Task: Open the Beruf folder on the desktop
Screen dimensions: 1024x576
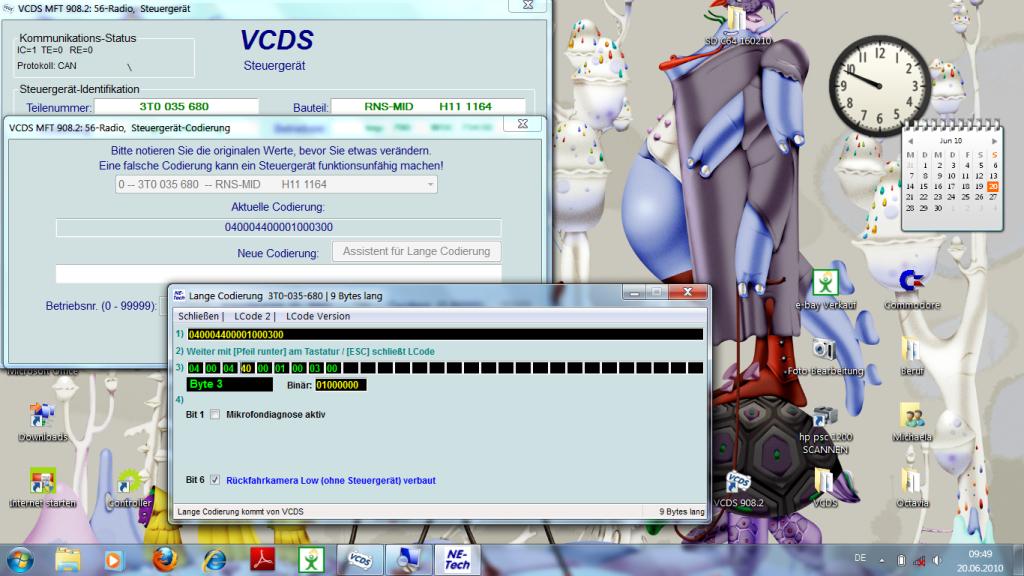Action: coord(912,357)
